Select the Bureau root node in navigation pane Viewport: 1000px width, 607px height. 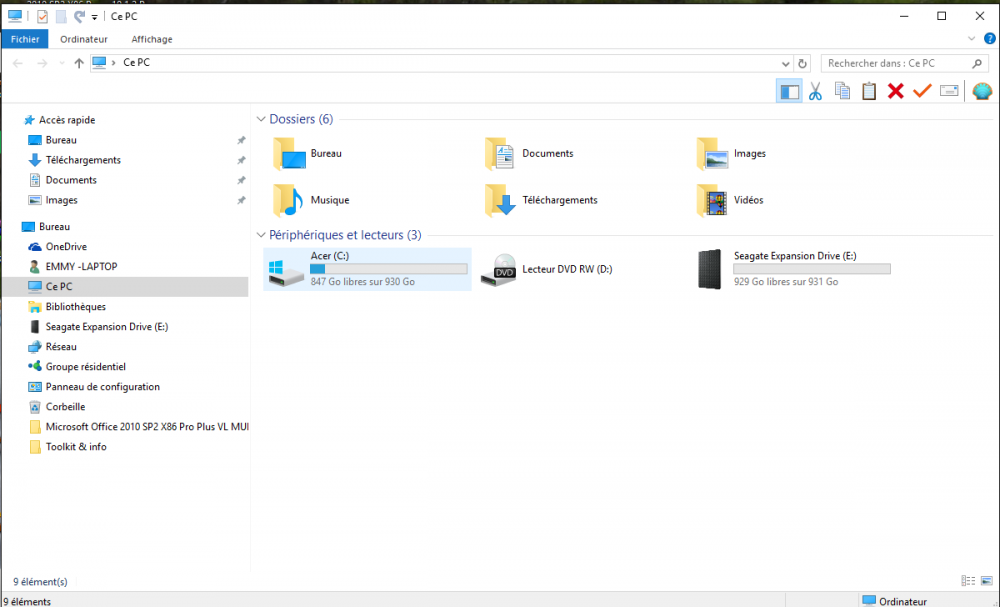pos(54,226)
